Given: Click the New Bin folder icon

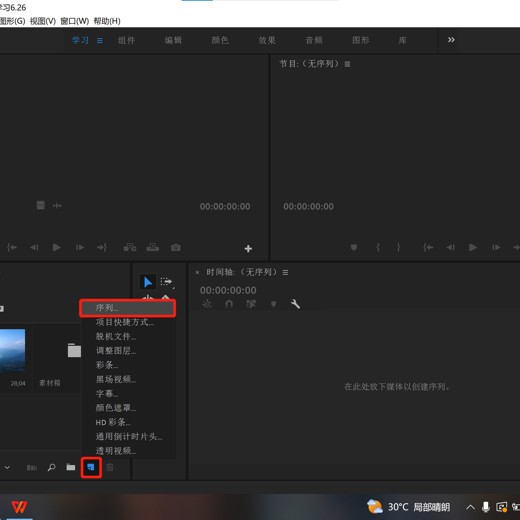Looking at the screenshot, I should 70,467.
